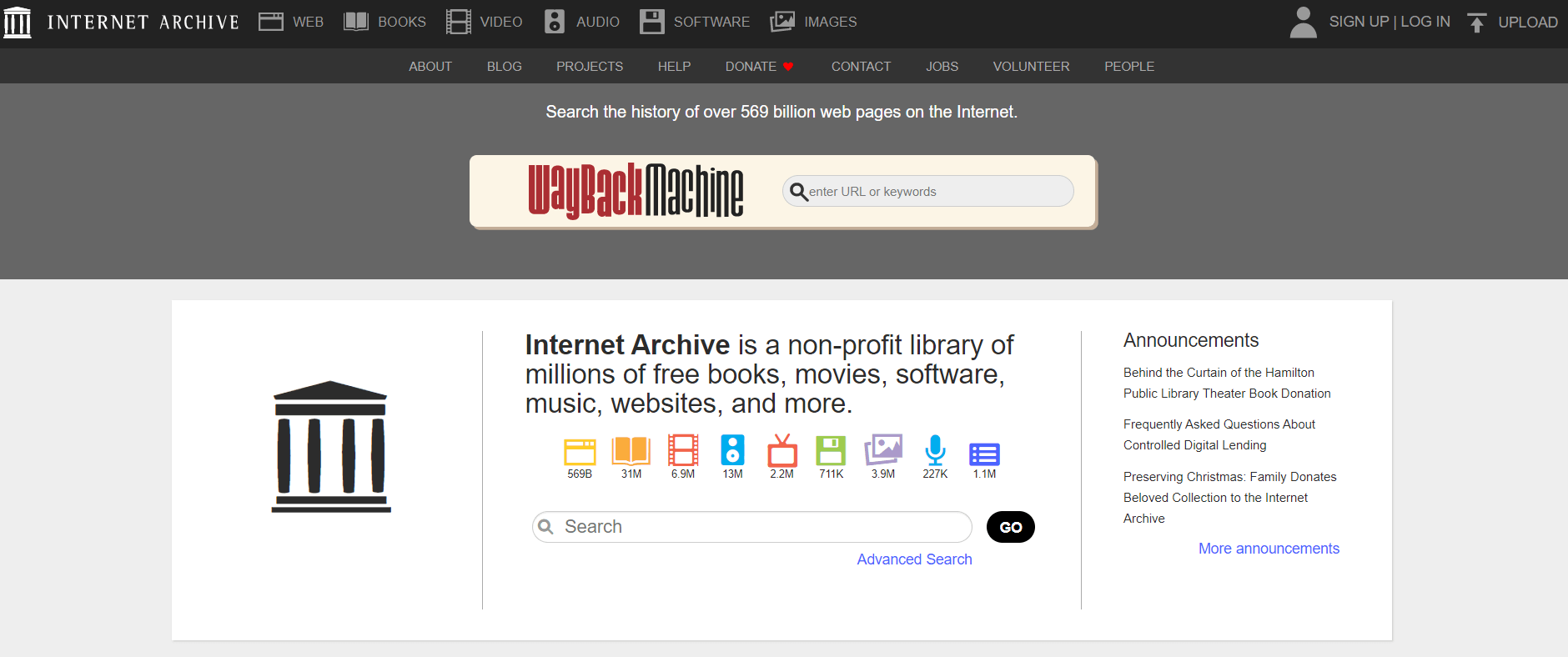Click the INTERNET ARCHIVE wordmark text
Viewport: 1568px width, 657px height.
coord(143,23)
